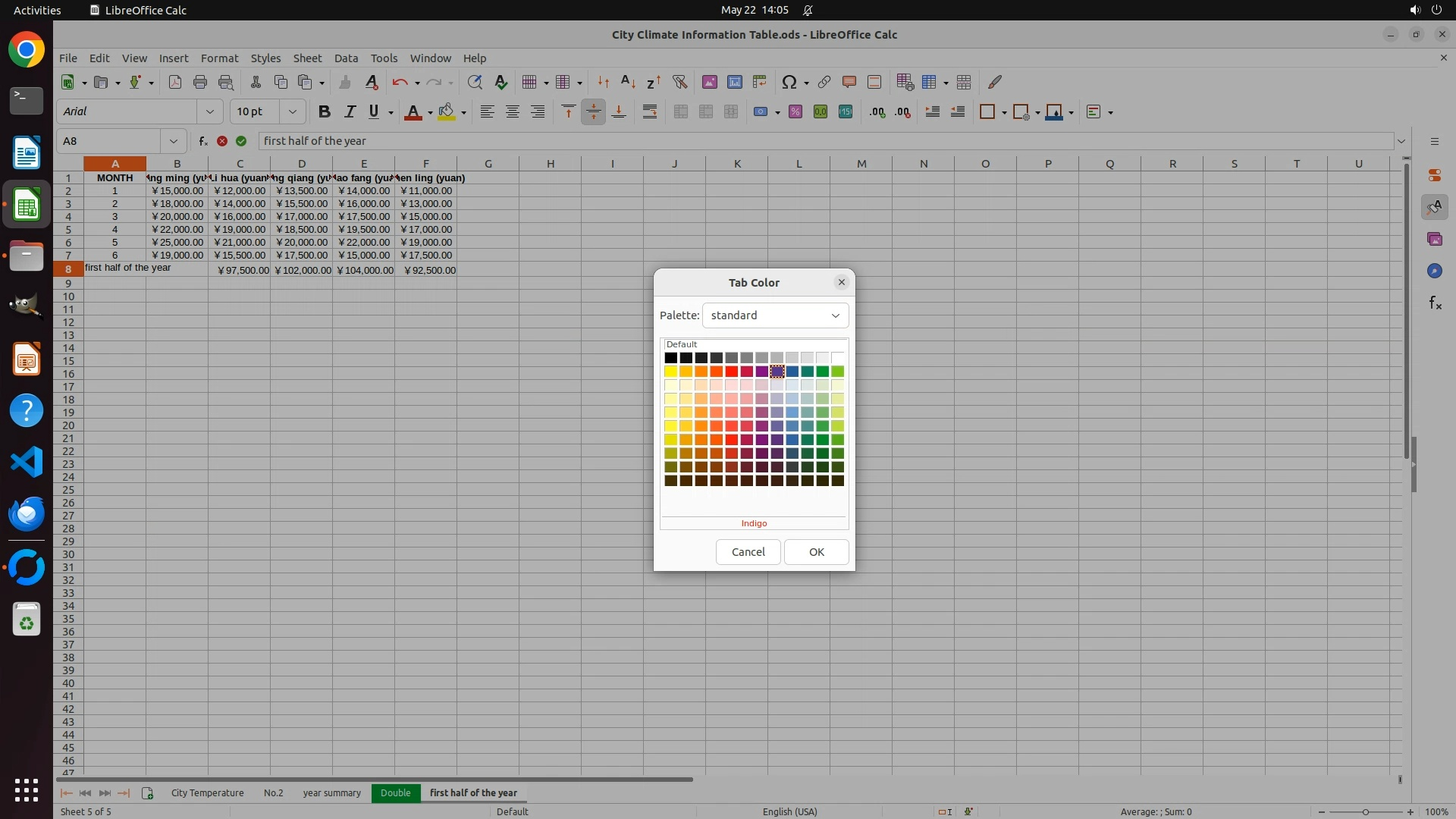Click the Format as Percent icon
Image resolution: width=1456 pixels, height=819 pixels.
(x=795, y=111)
